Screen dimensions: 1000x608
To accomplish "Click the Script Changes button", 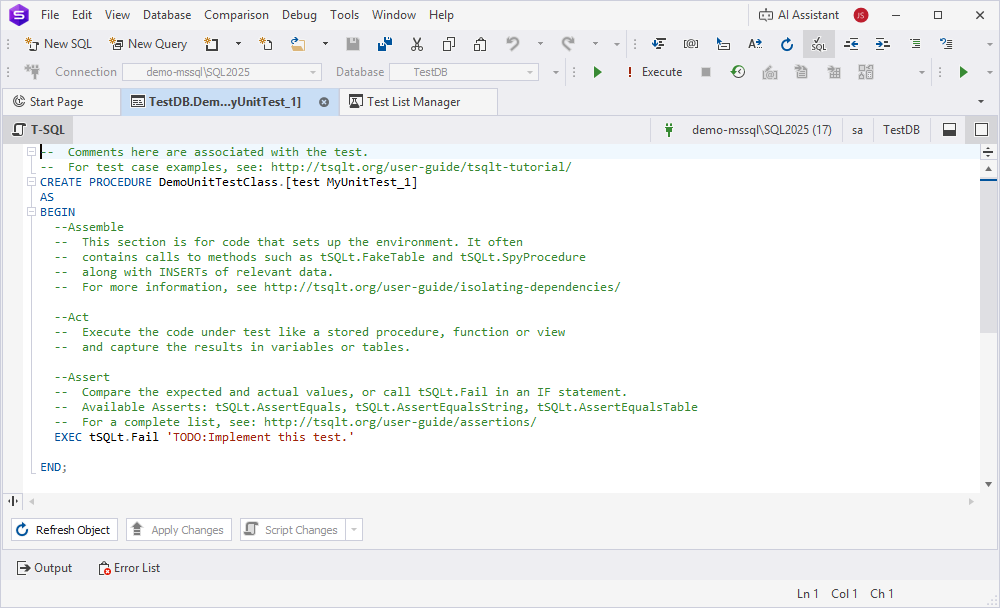I will [x=293, y=530].
